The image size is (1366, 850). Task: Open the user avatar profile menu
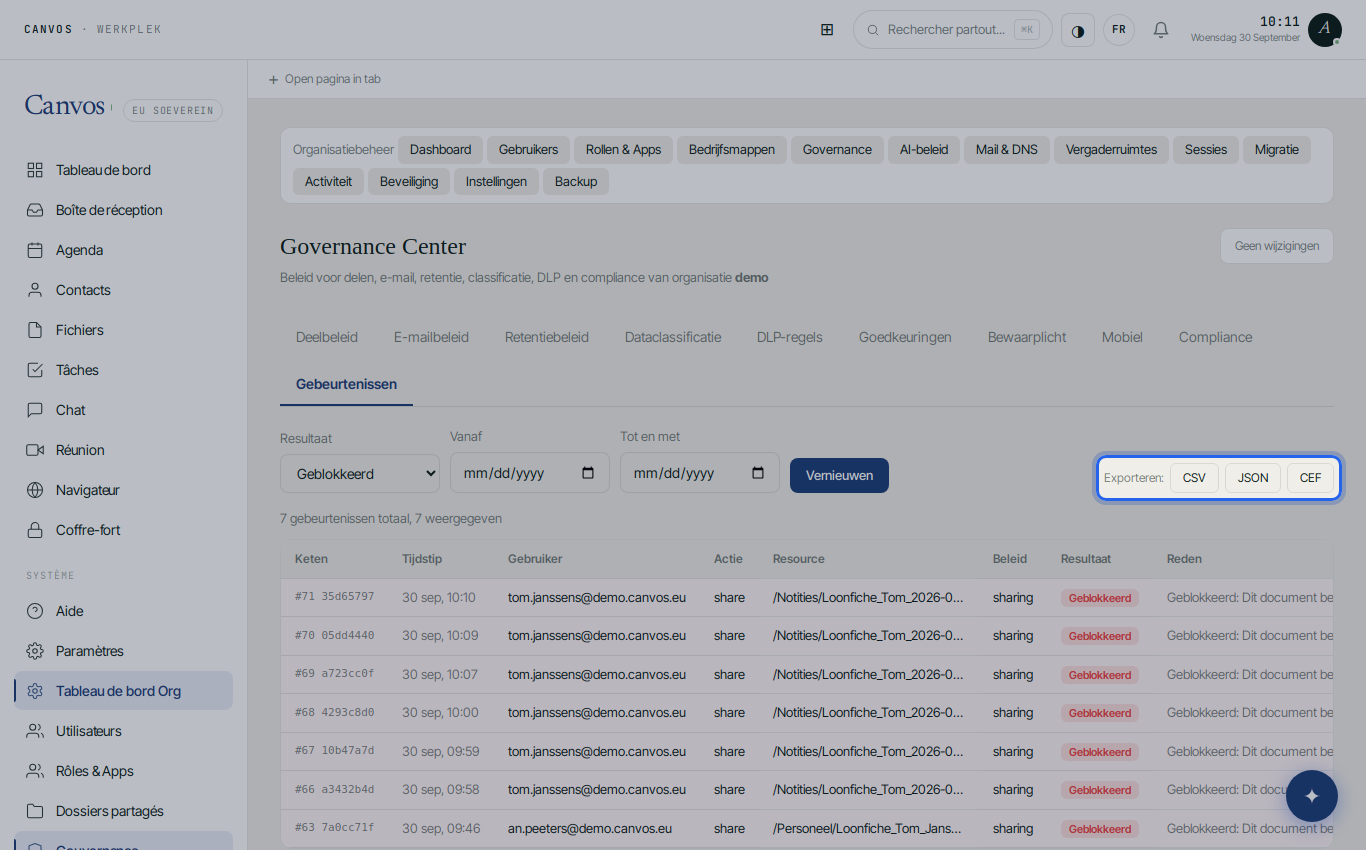click(x=1325, y=30)
